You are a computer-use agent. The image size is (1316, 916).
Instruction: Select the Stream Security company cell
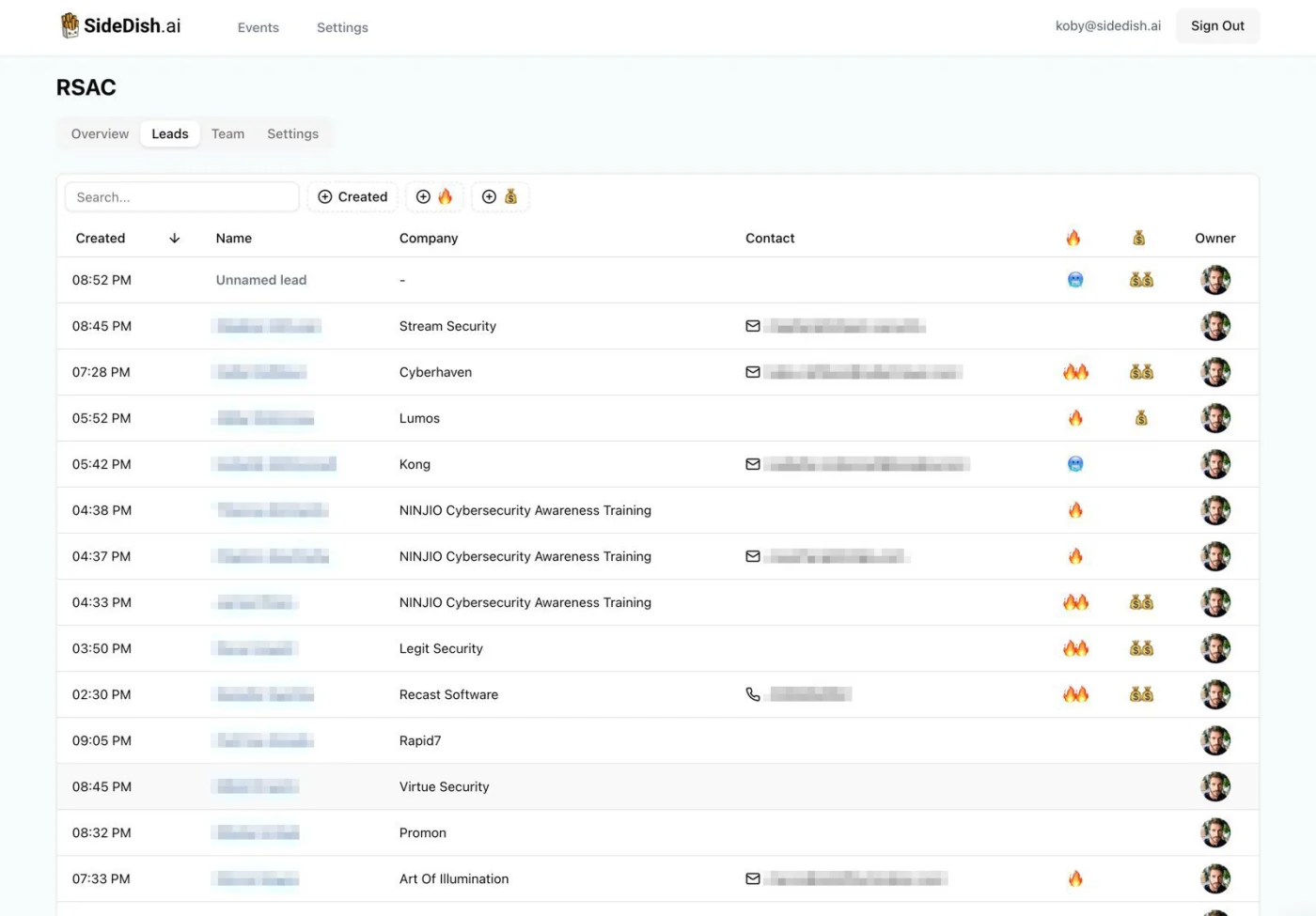447,326
